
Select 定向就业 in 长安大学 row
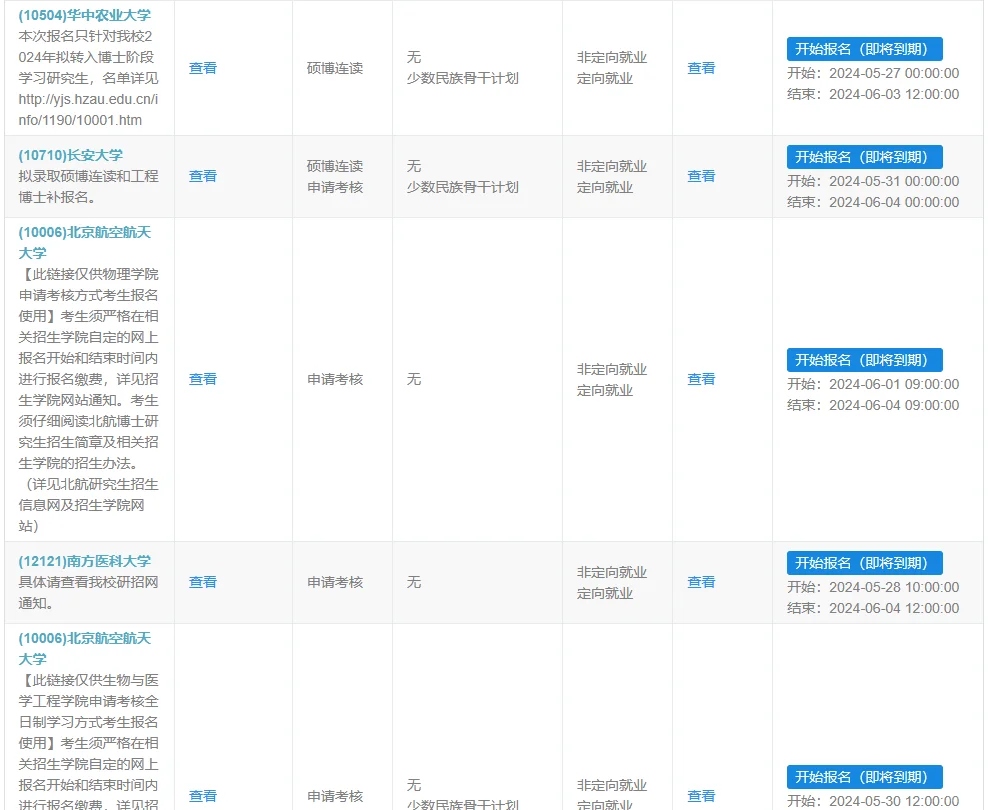(x=605, y=187)
